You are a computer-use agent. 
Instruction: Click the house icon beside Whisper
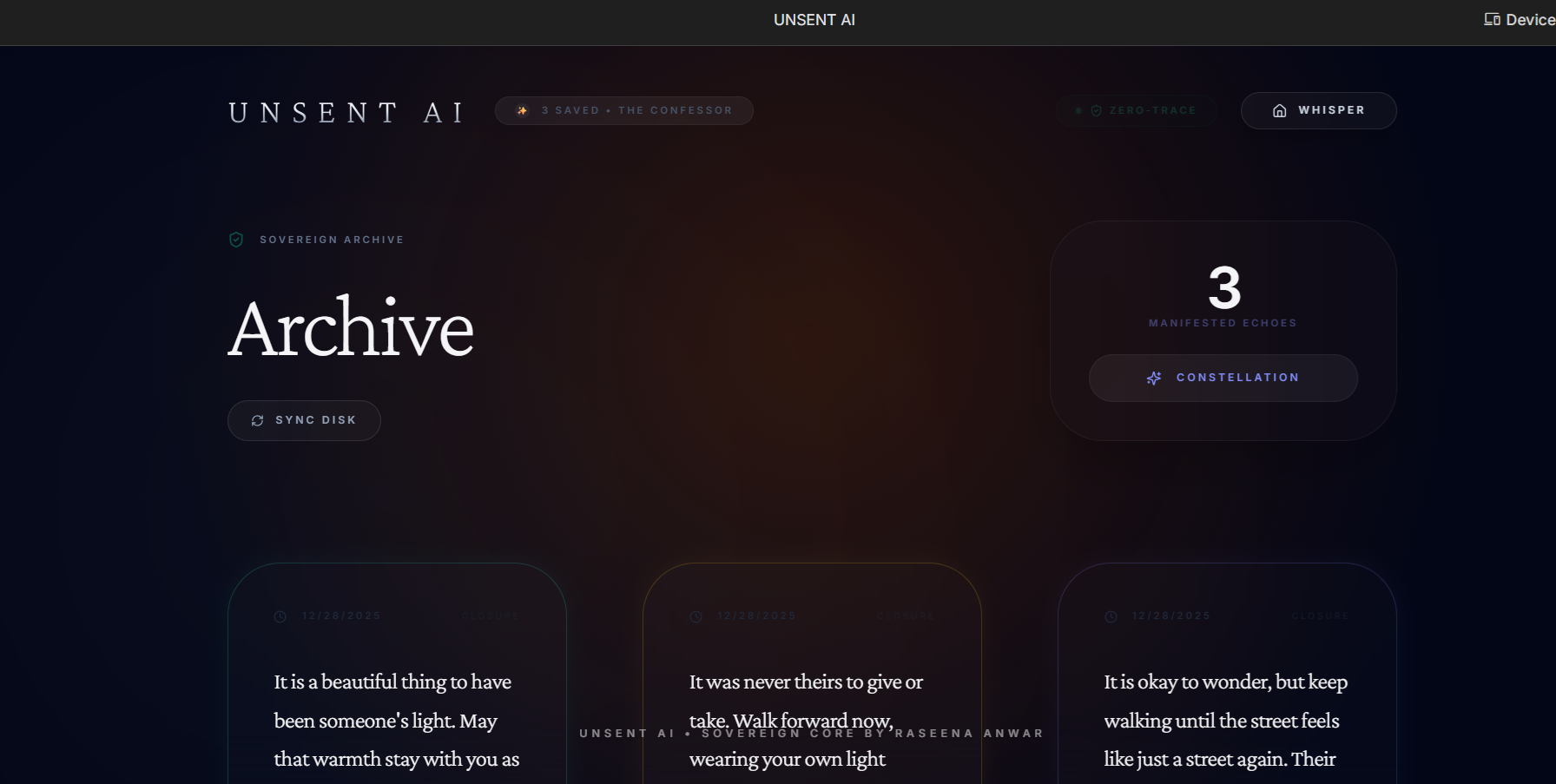[x=1279, y=110]
